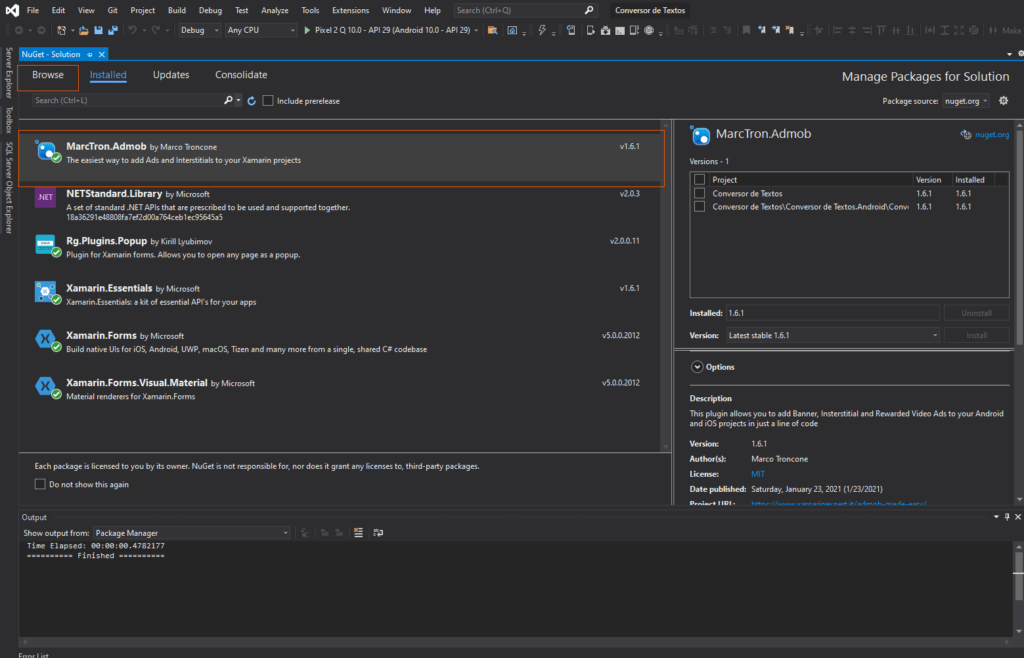1024x658 pixels.
Task: Click the NuGet package search field
Action: pyautogui.click(x=127, y=101)
